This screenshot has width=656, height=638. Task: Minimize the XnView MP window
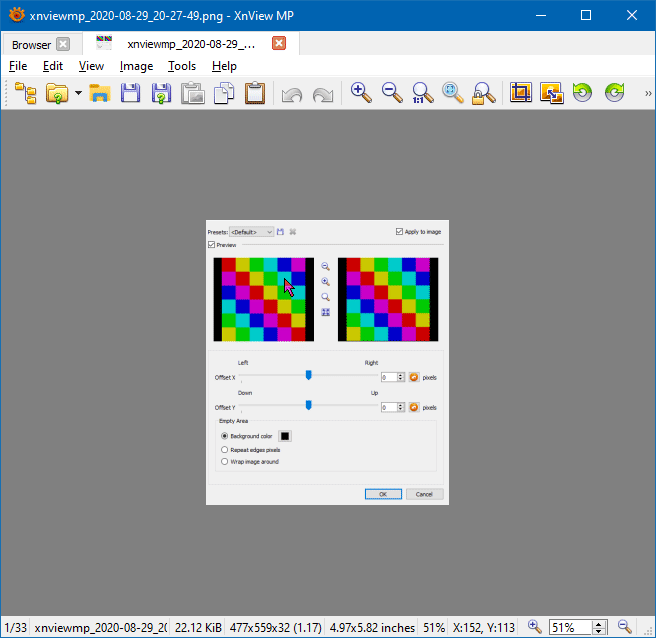click(x=541, y=15)
